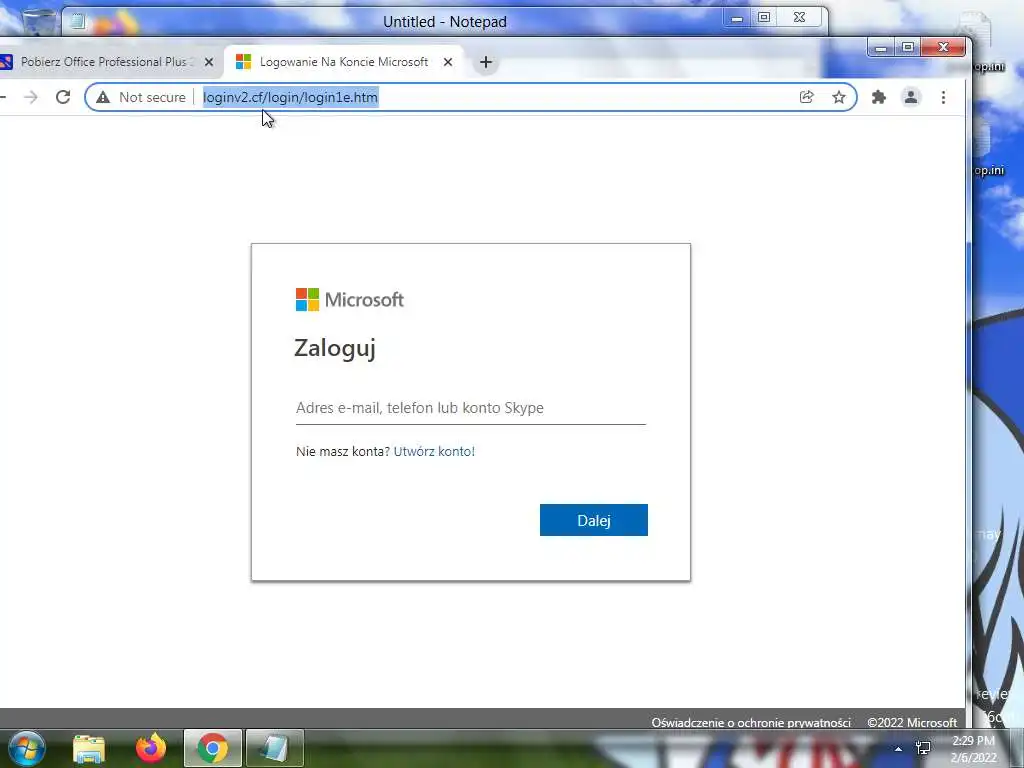Switch to the Pobierz Office Professional Plus tab

(x=104, y=62)
